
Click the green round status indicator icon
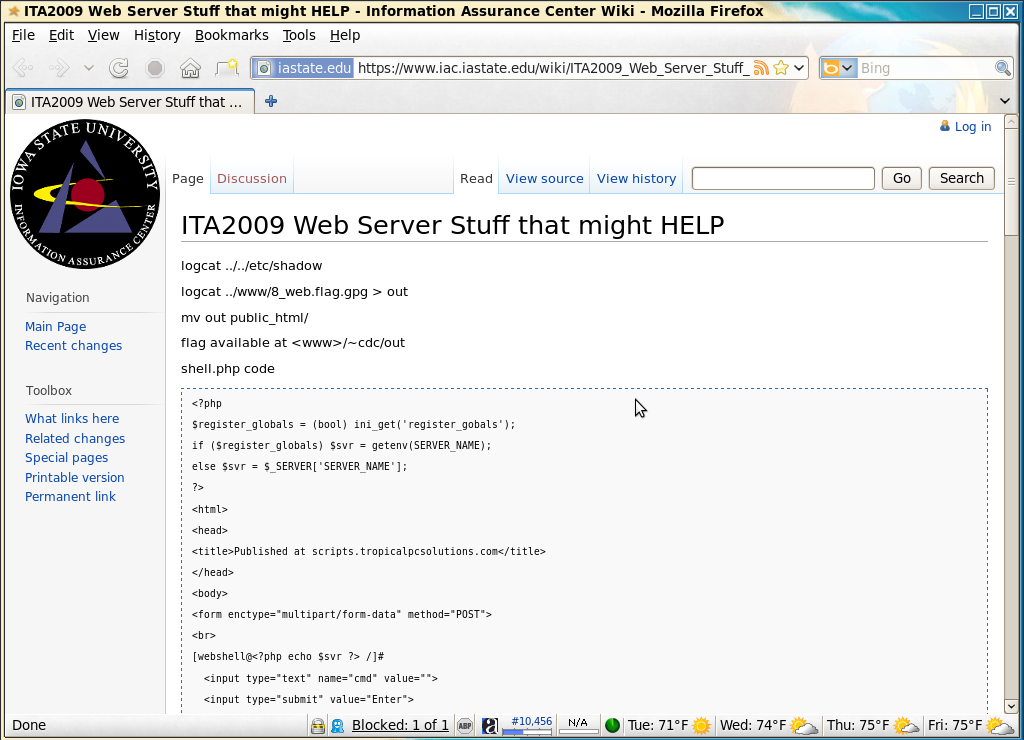[612, 726]
